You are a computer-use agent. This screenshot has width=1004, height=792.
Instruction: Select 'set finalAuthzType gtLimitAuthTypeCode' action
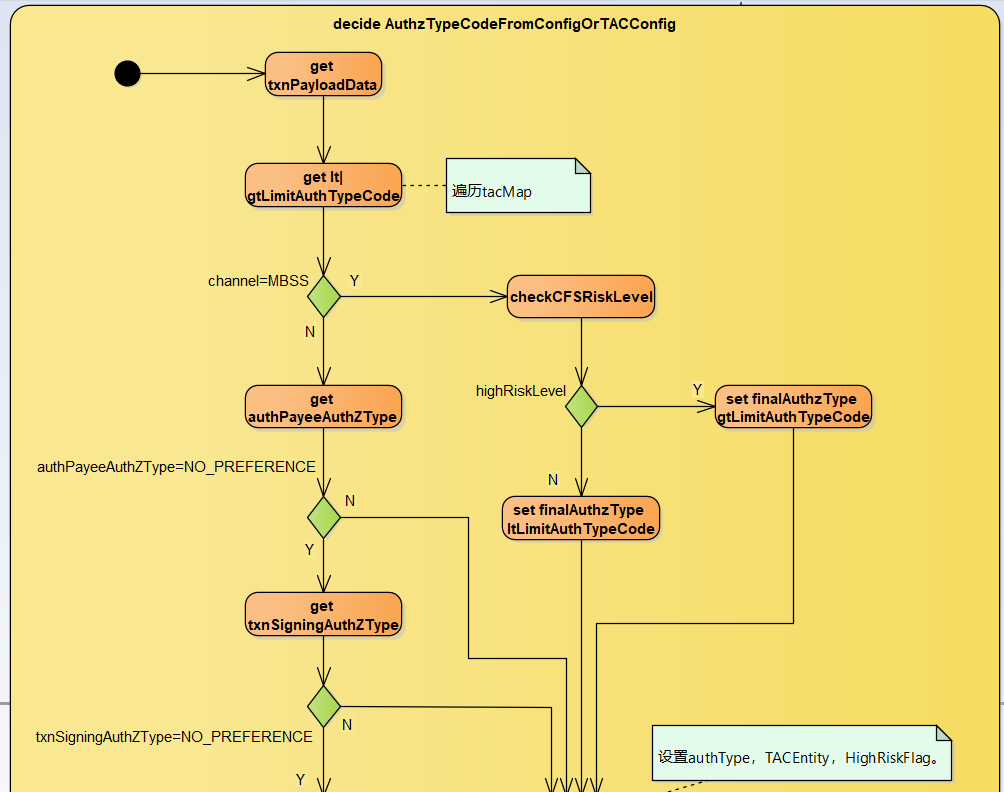793,408
